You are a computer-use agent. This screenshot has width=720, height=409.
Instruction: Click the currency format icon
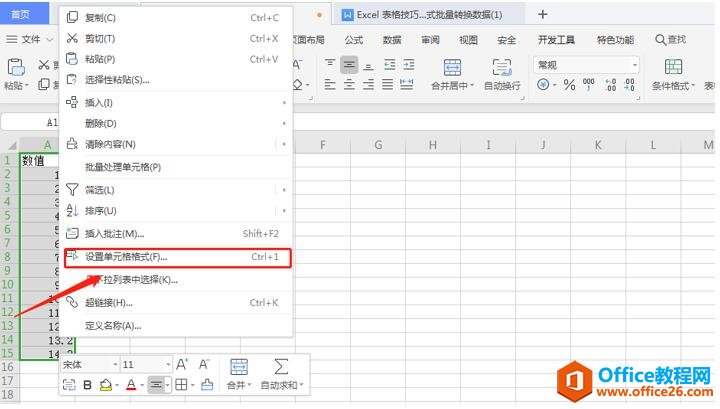point(543,84)
